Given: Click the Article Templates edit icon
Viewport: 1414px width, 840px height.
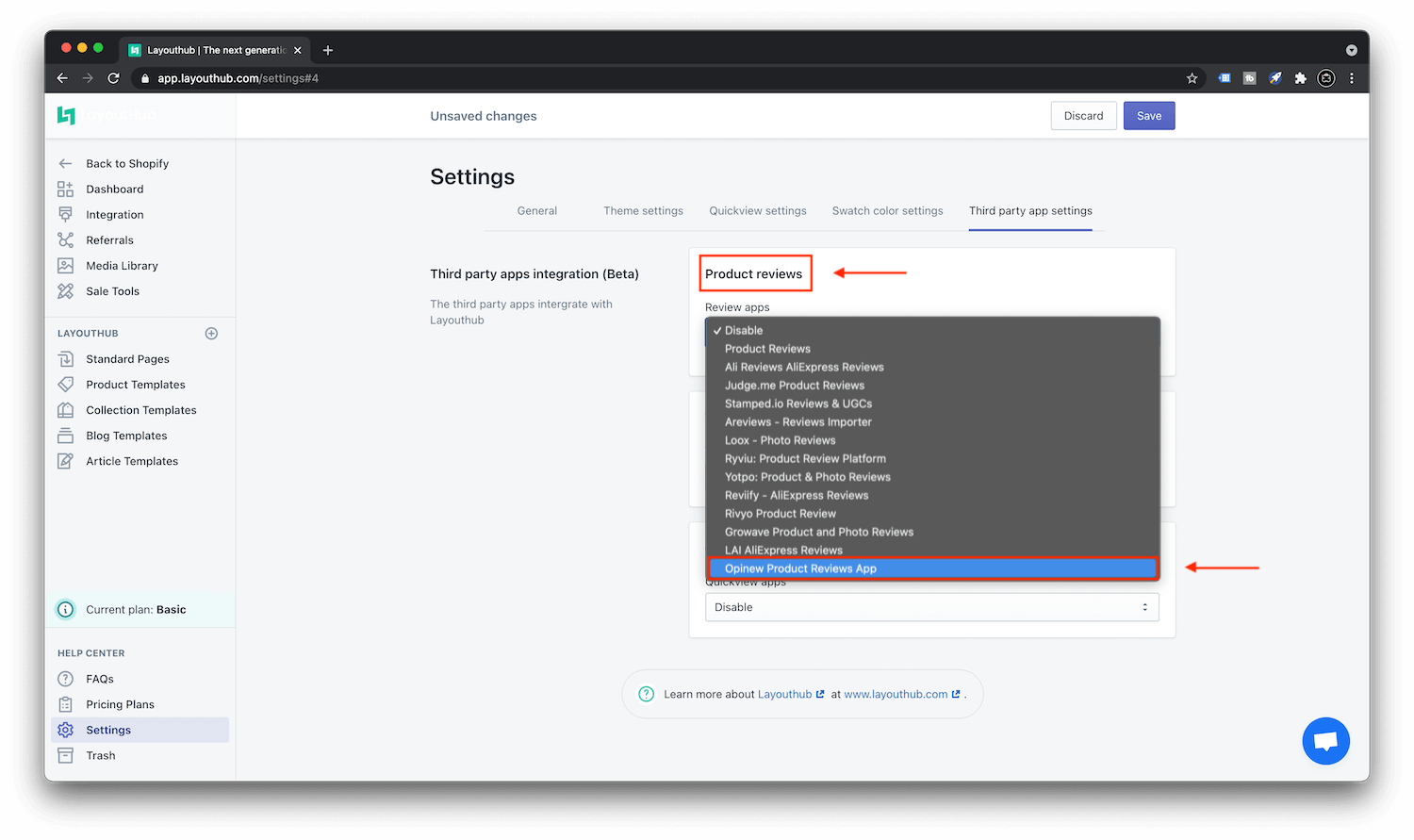Looking at the screenshot, I should coord(65,460).
